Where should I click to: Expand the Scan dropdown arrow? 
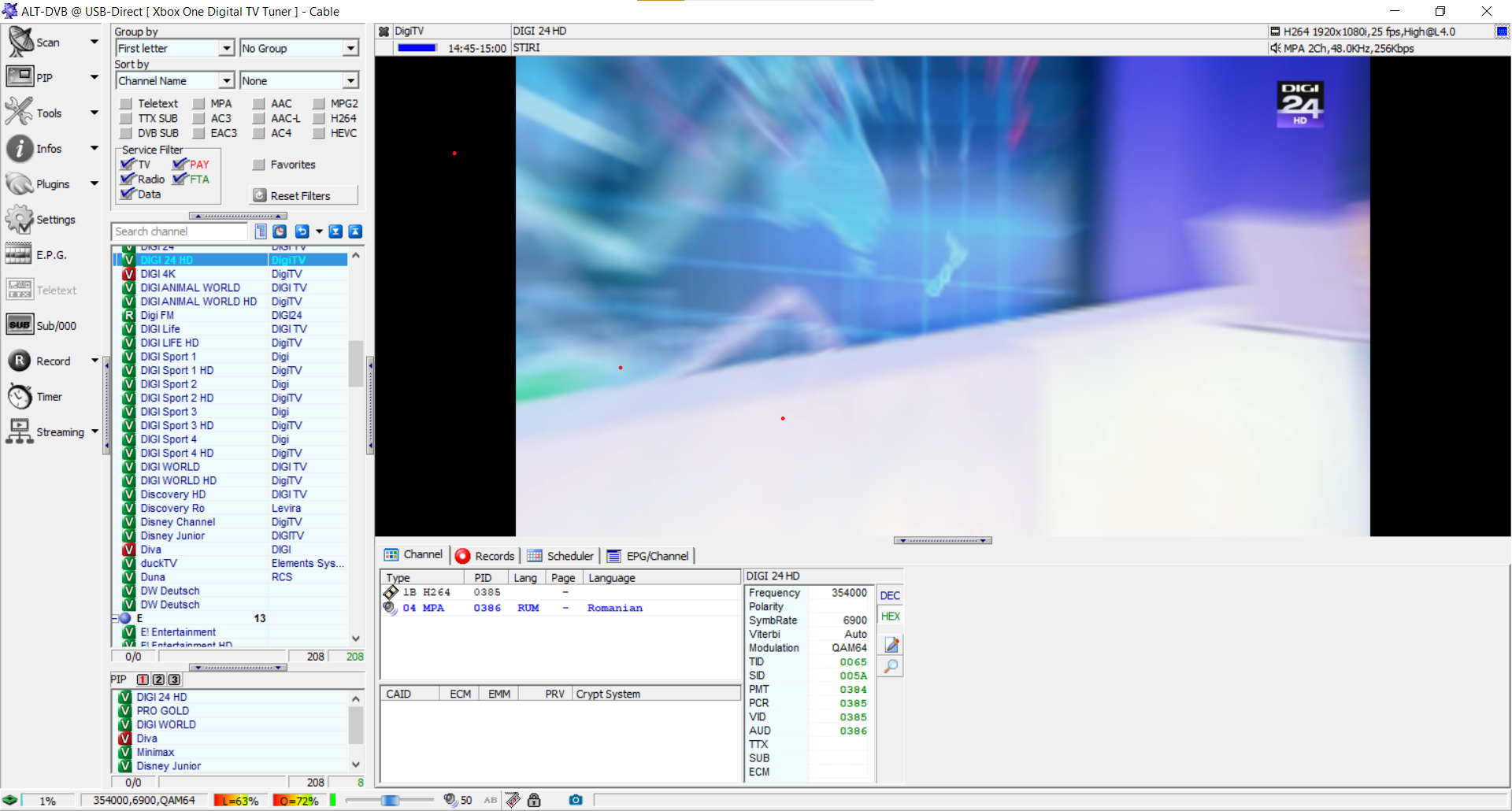94,42
